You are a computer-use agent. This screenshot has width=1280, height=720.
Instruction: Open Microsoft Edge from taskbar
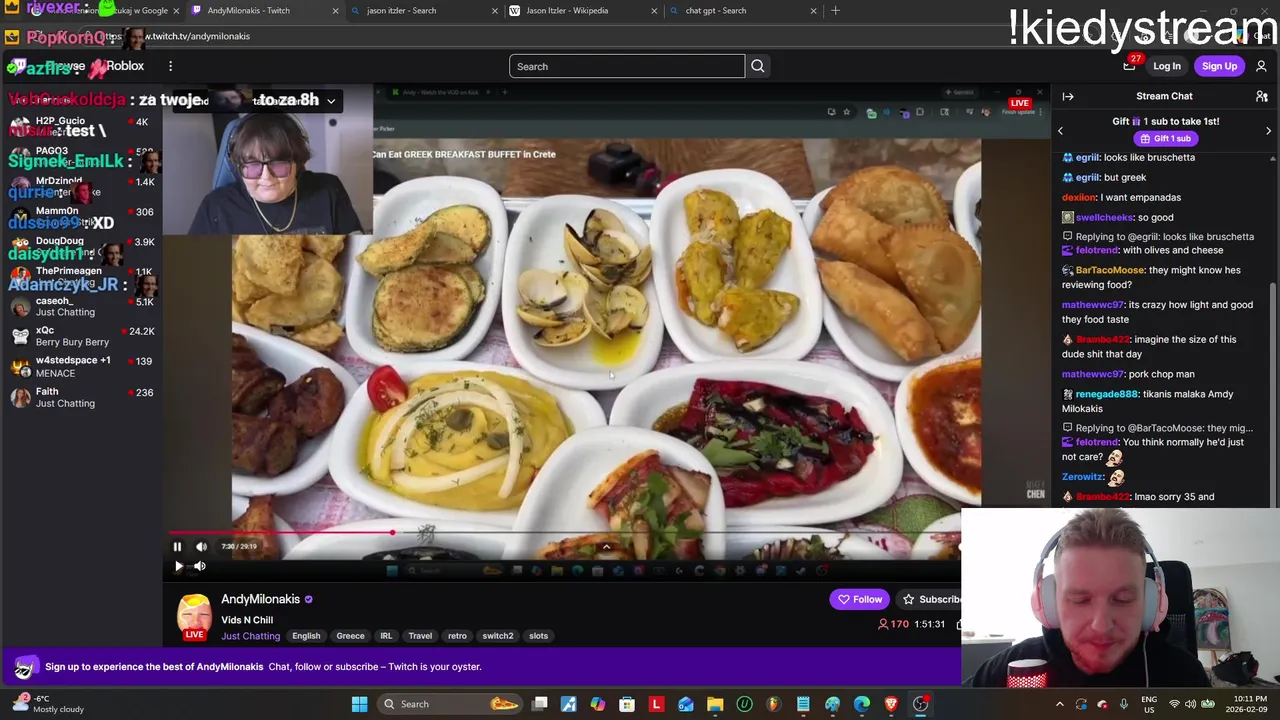[862, 704]
